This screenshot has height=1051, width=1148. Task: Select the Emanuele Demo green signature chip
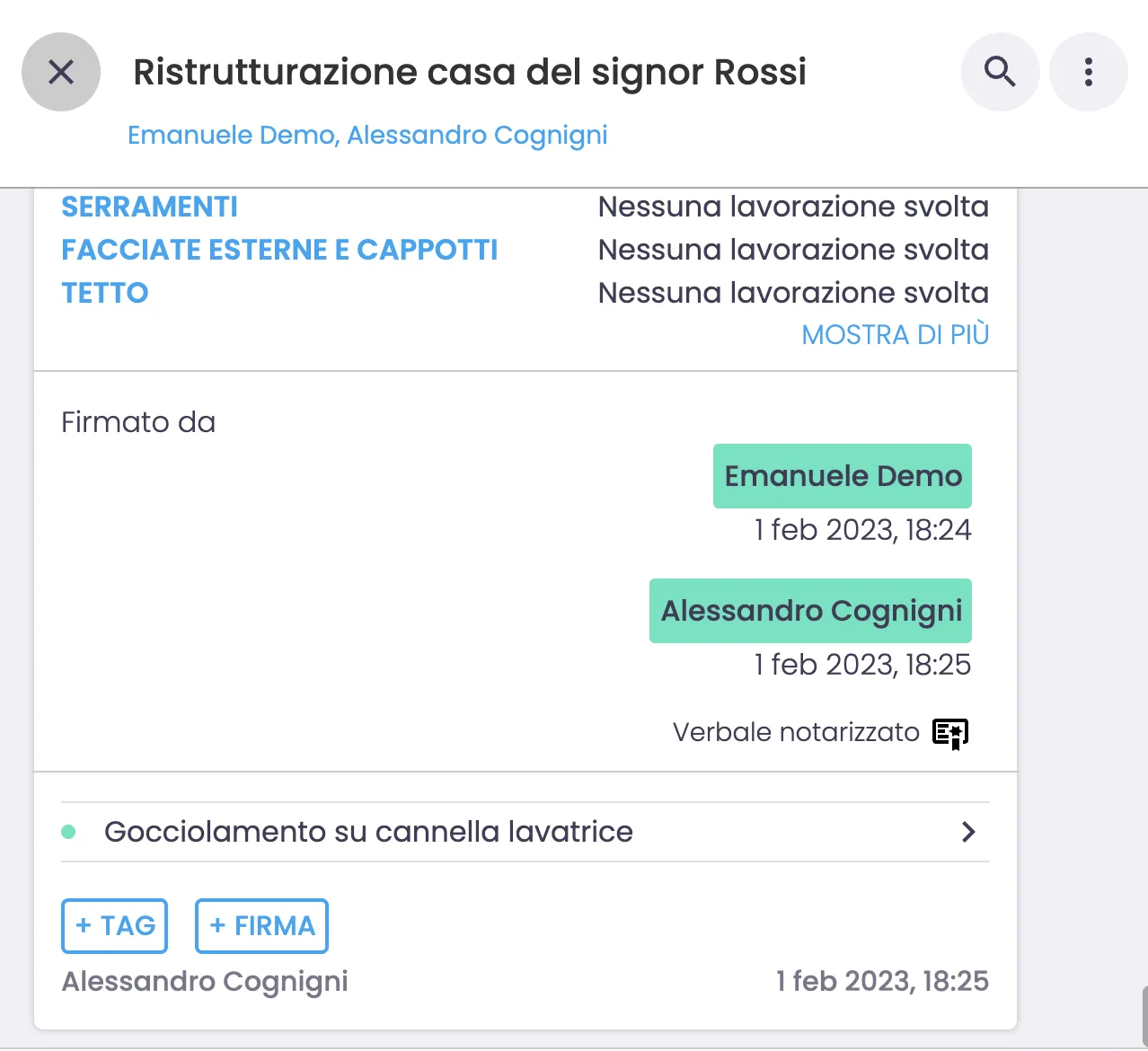842,476
